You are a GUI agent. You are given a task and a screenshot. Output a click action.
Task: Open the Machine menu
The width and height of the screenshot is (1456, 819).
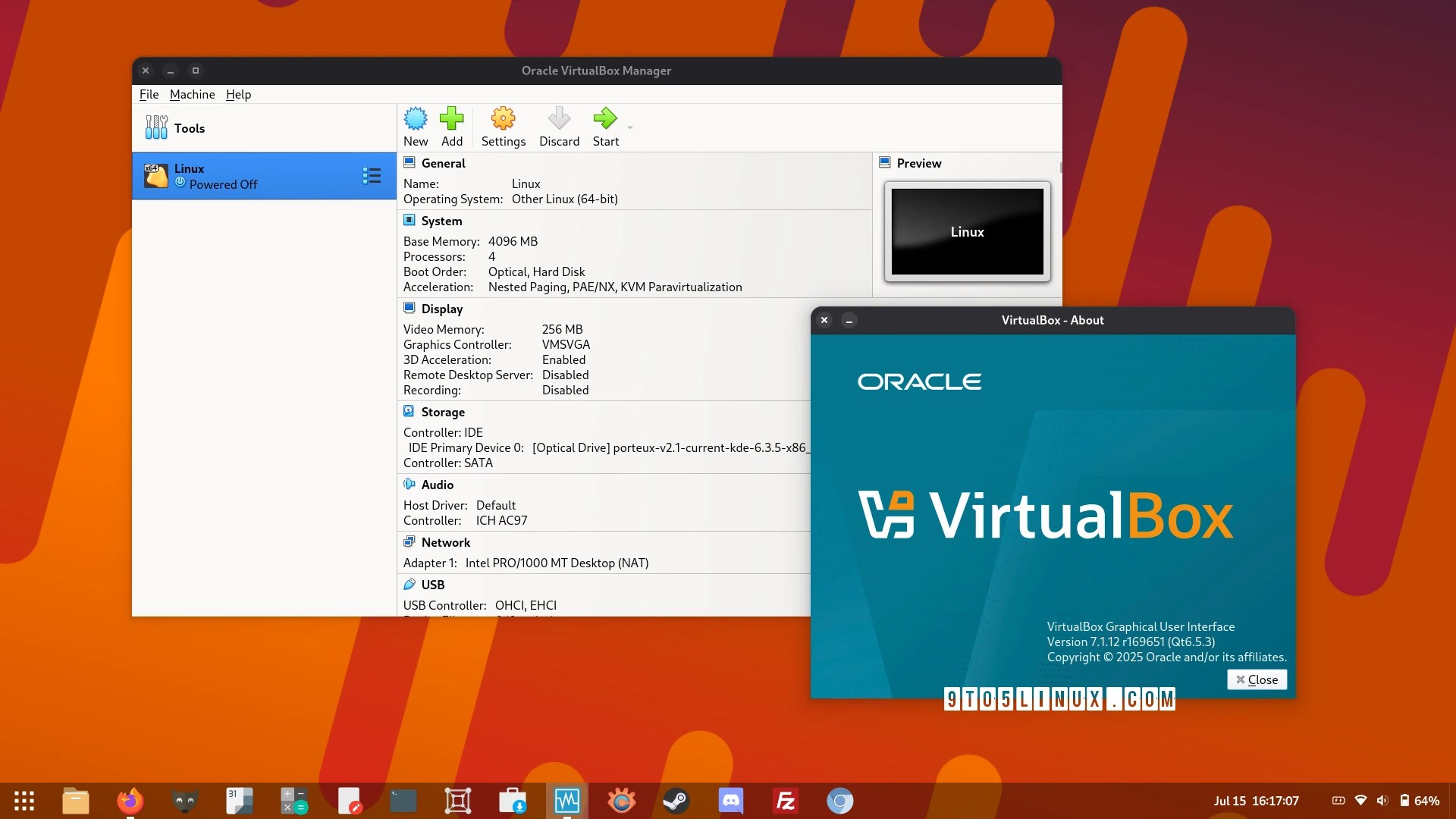point(192,94)
